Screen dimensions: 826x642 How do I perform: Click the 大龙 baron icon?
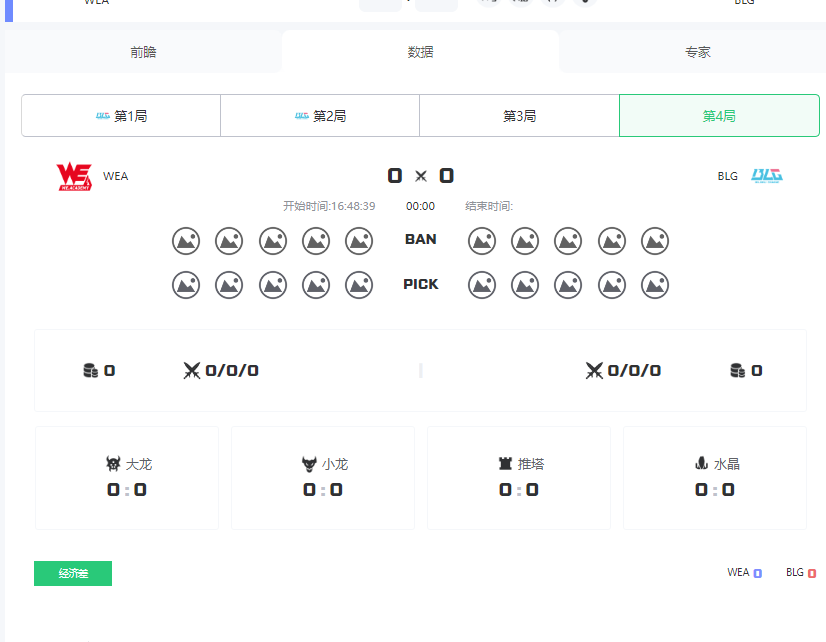click(113, 463)
